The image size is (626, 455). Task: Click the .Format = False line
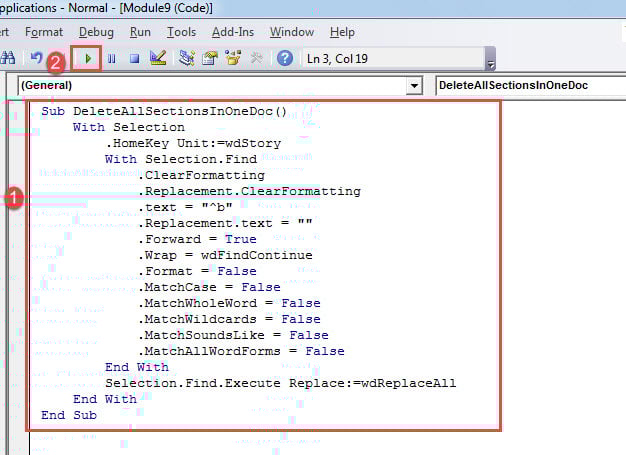(197, 271)
